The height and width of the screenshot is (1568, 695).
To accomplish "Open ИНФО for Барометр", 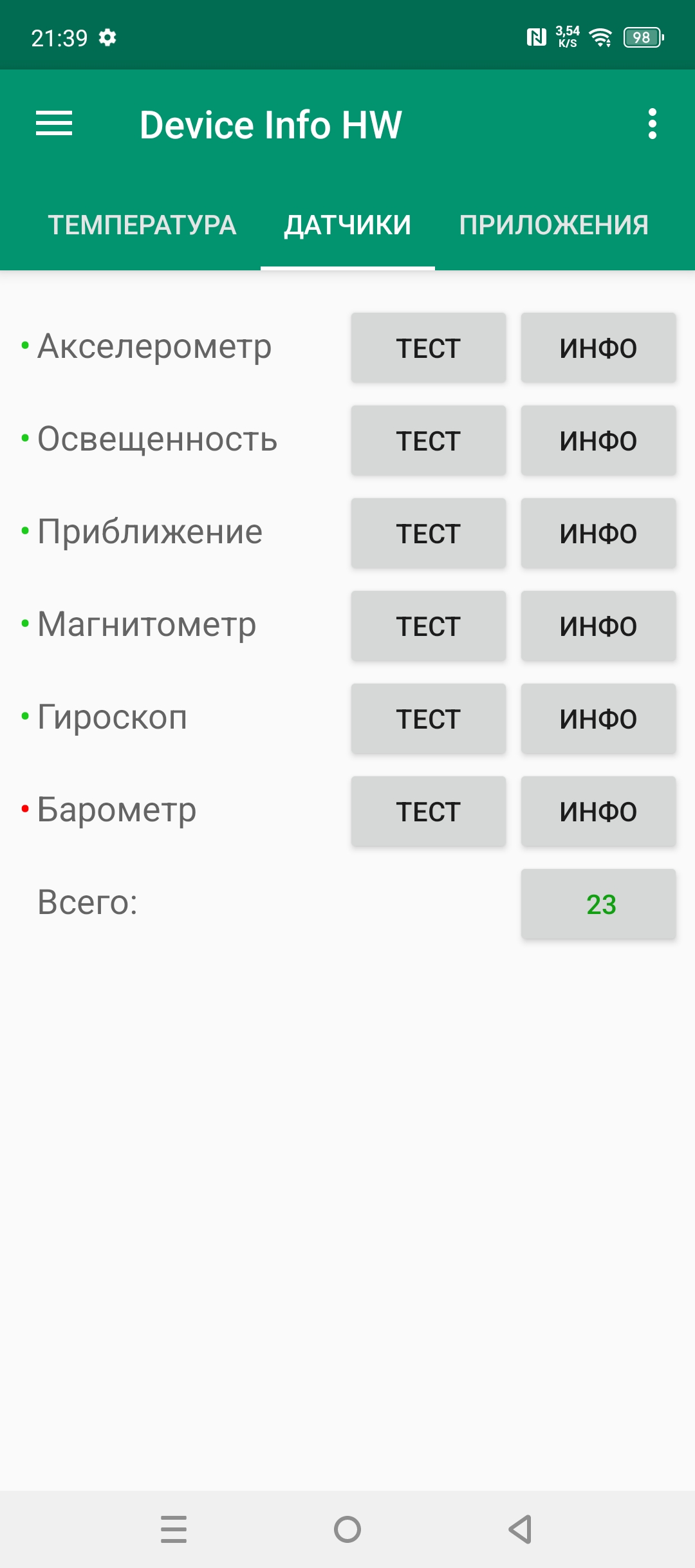I will (x=598, y=812).
